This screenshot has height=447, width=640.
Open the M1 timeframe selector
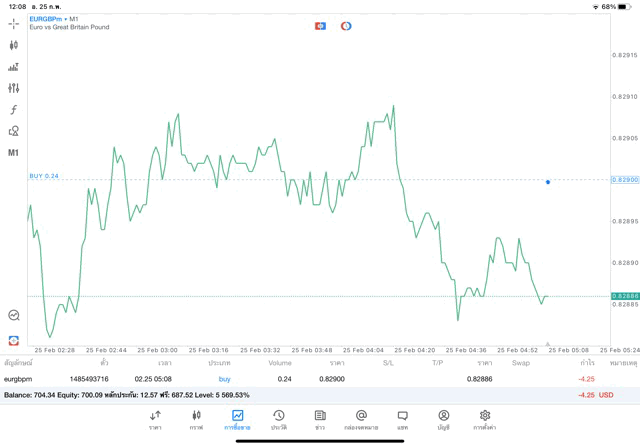14,153
